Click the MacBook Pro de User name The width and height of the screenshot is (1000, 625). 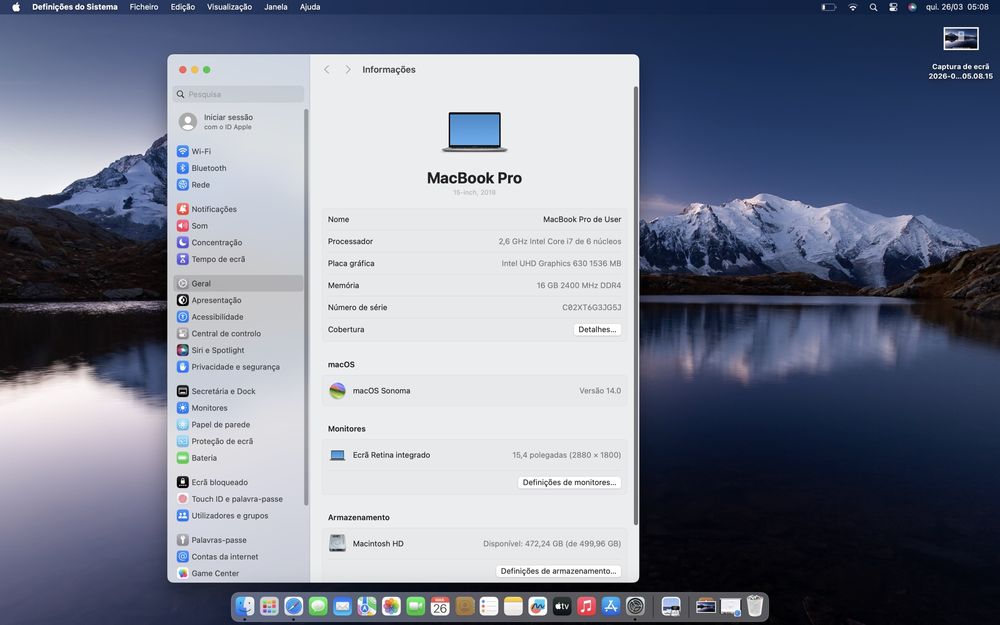point(582,219)
